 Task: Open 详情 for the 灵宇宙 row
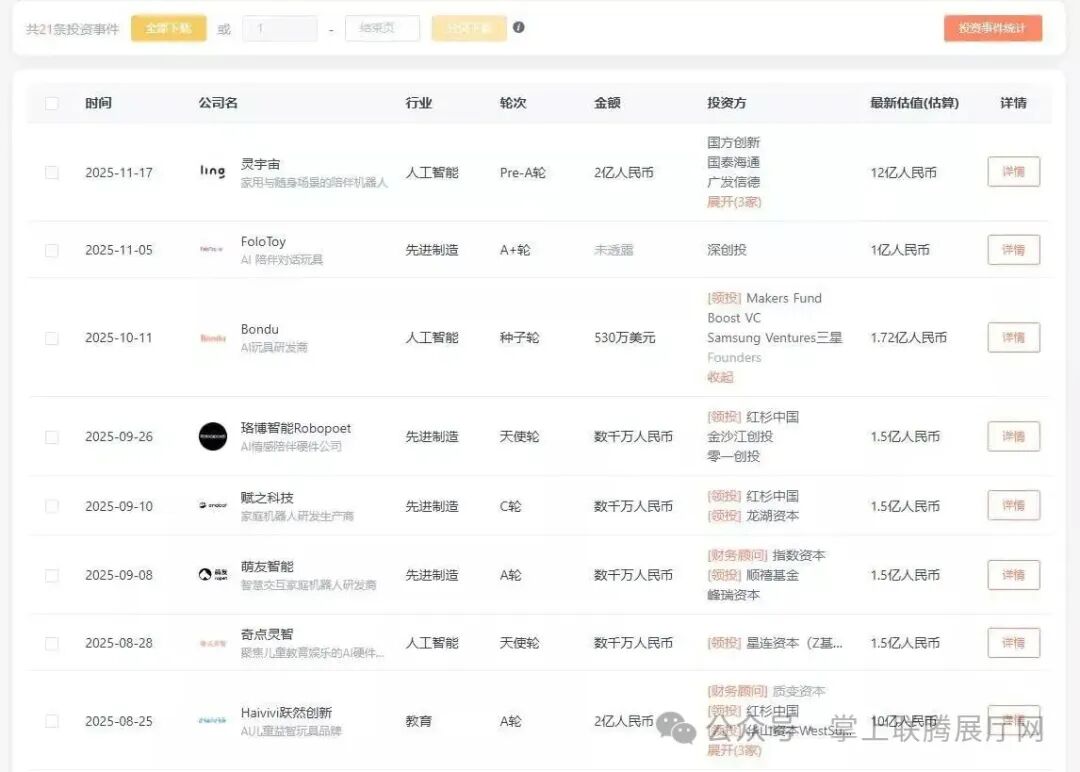[x=1013, y=171]
